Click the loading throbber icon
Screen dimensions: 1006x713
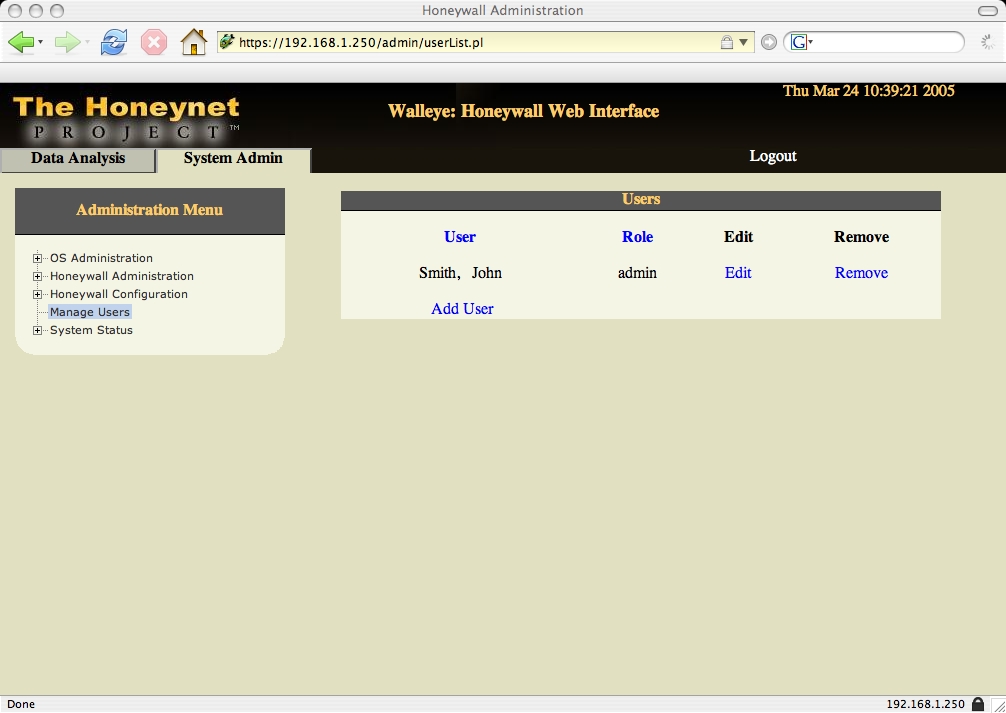[988, 42]
